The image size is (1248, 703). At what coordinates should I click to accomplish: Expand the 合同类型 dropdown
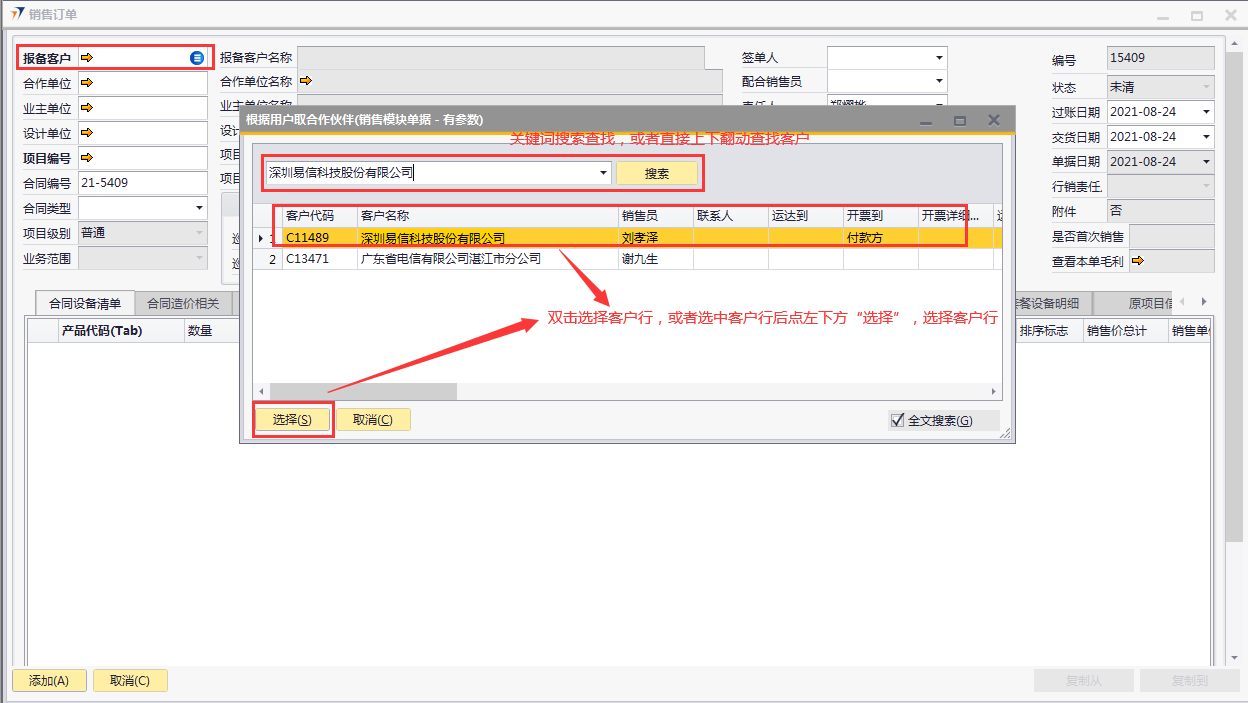point(199,208)
